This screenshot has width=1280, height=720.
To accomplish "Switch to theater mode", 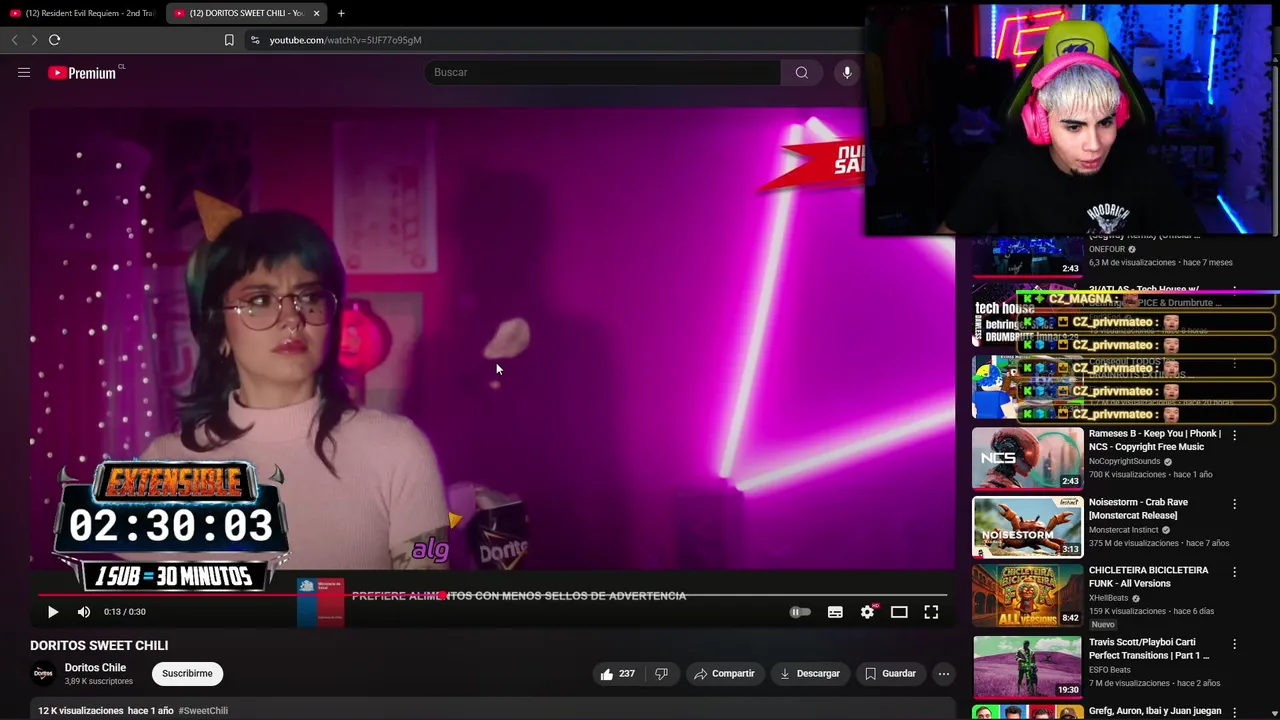I will pos(899,612).
